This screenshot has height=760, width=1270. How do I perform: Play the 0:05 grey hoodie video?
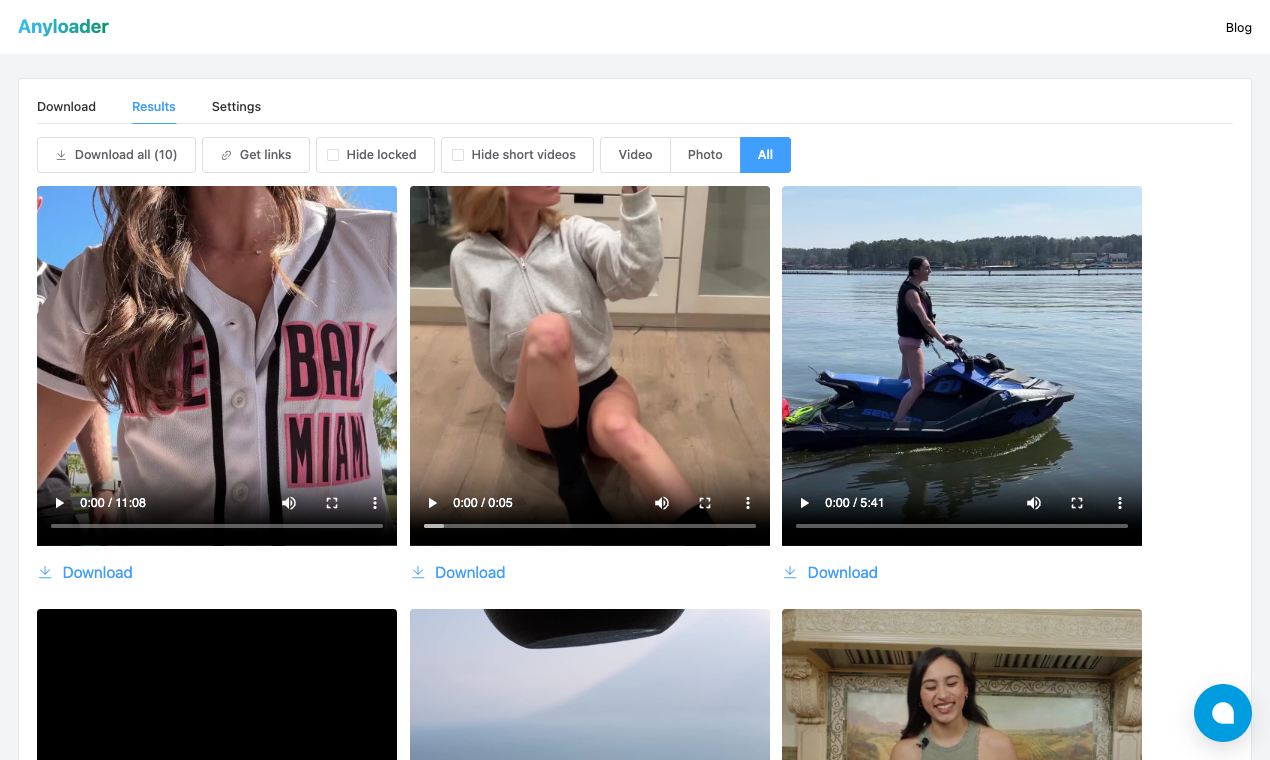[x=432, y=503]
